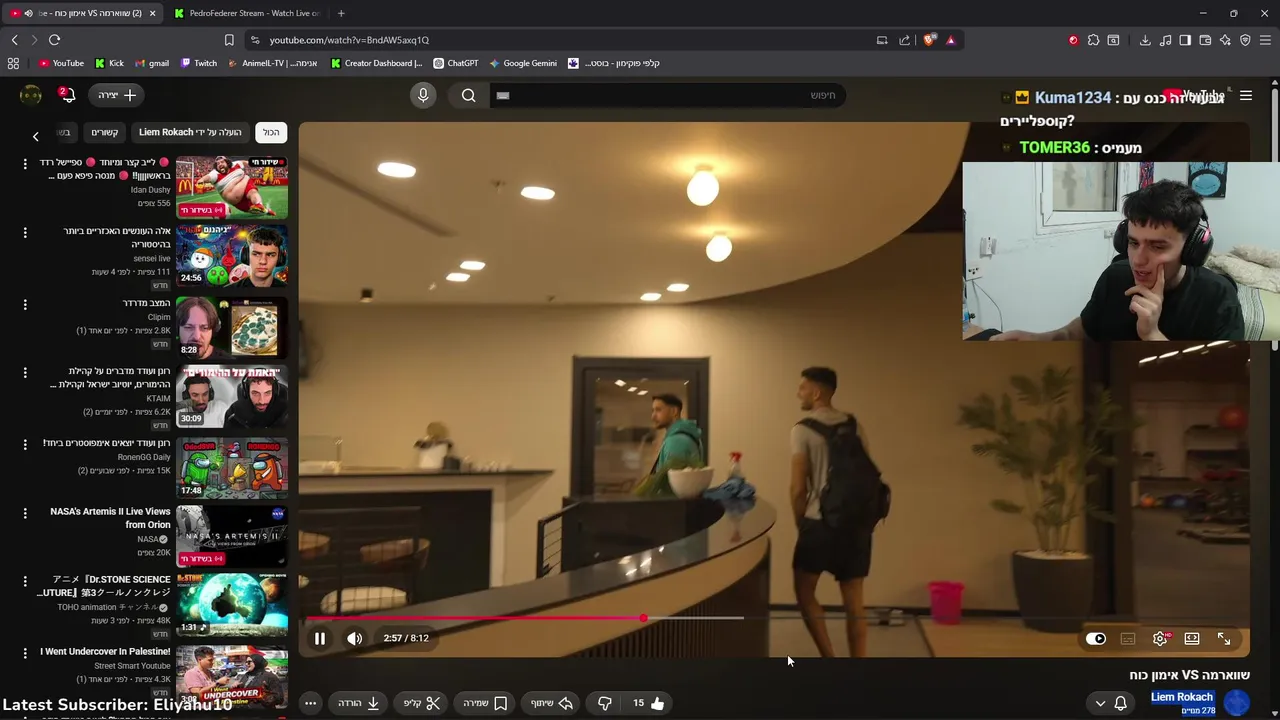The image size is (1280, 720).
Task: Click the יצירה create button
Action: point(118,95)
